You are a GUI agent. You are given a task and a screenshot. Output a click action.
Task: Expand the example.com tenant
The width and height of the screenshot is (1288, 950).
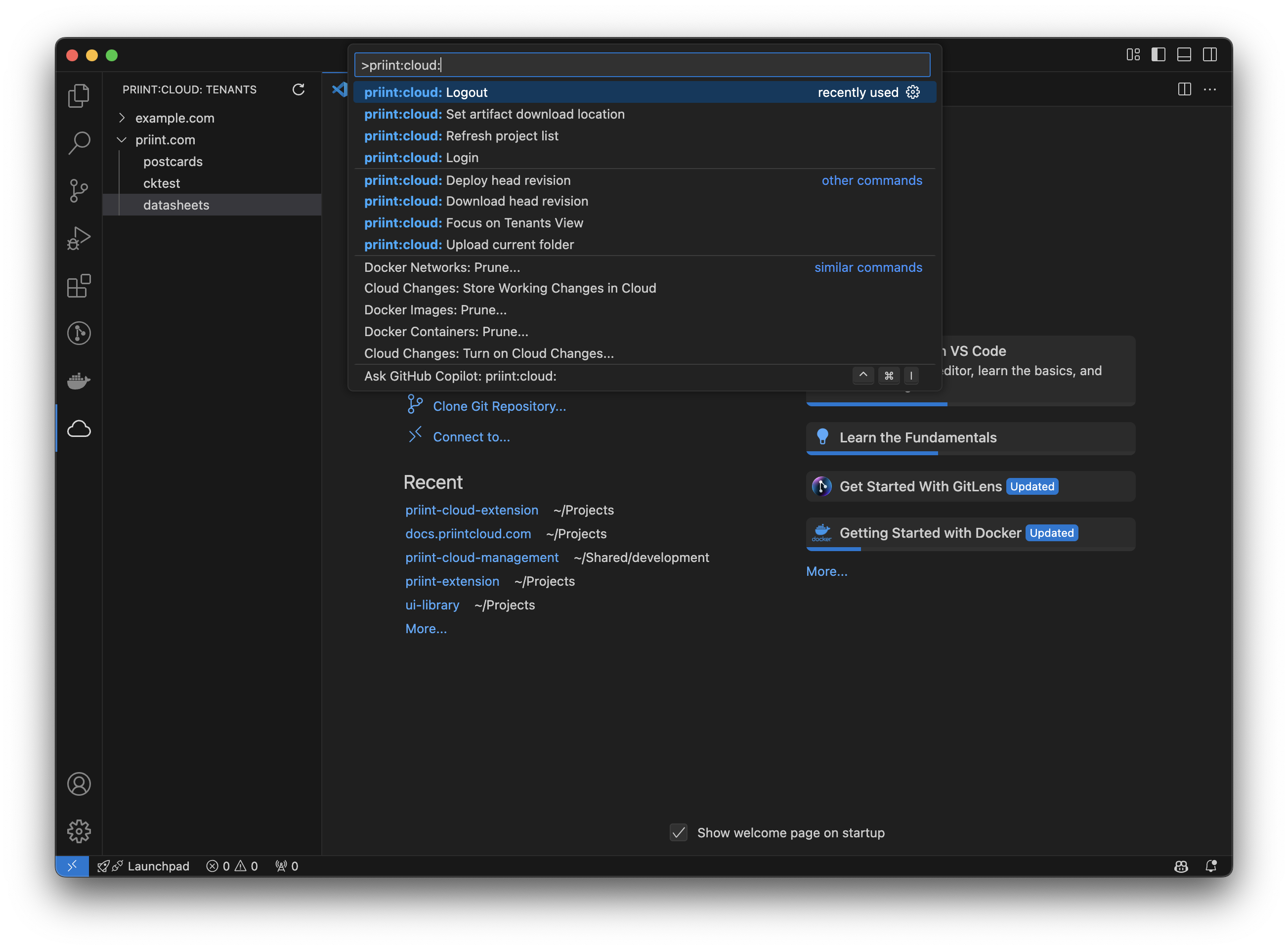[122, 118]
